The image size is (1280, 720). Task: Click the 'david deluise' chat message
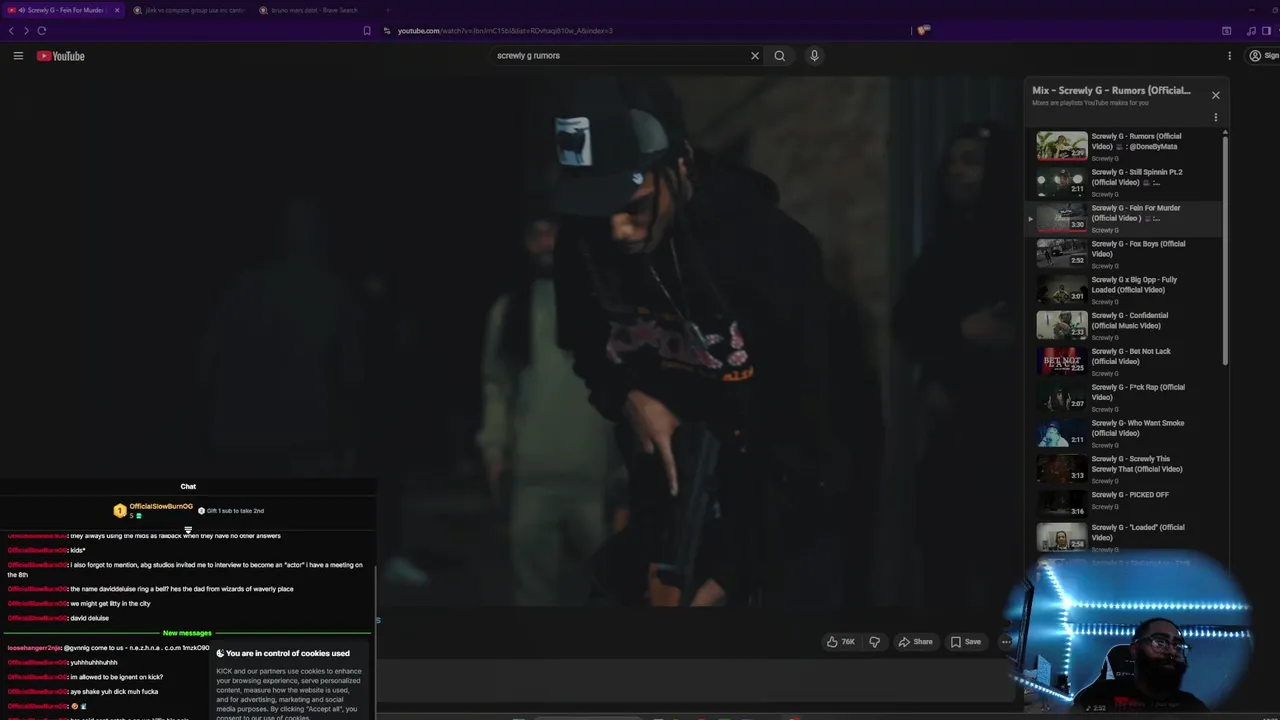click(x=89, y=618)
